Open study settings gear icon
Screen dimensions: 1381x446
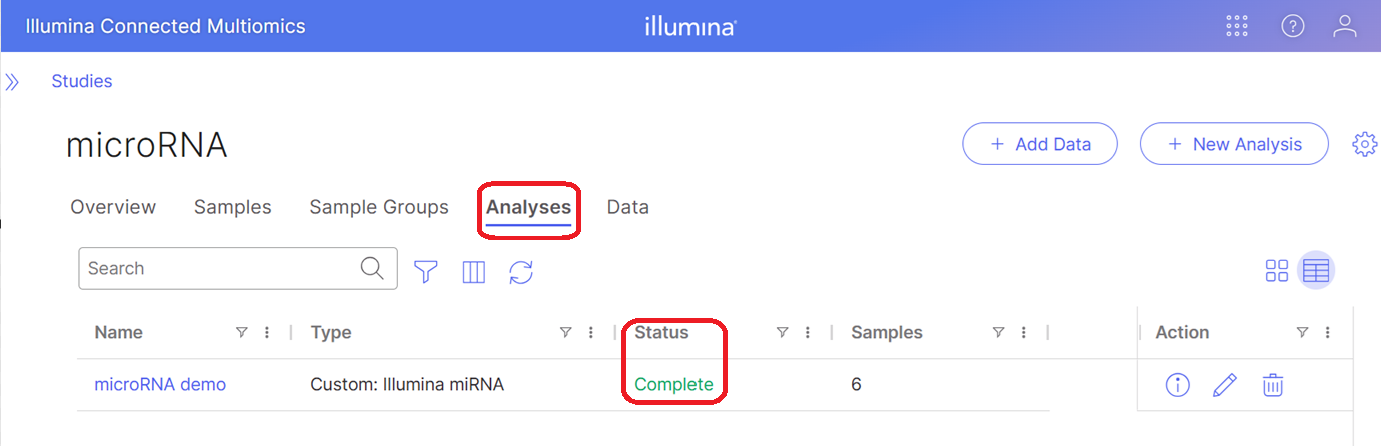(1364, 144)
